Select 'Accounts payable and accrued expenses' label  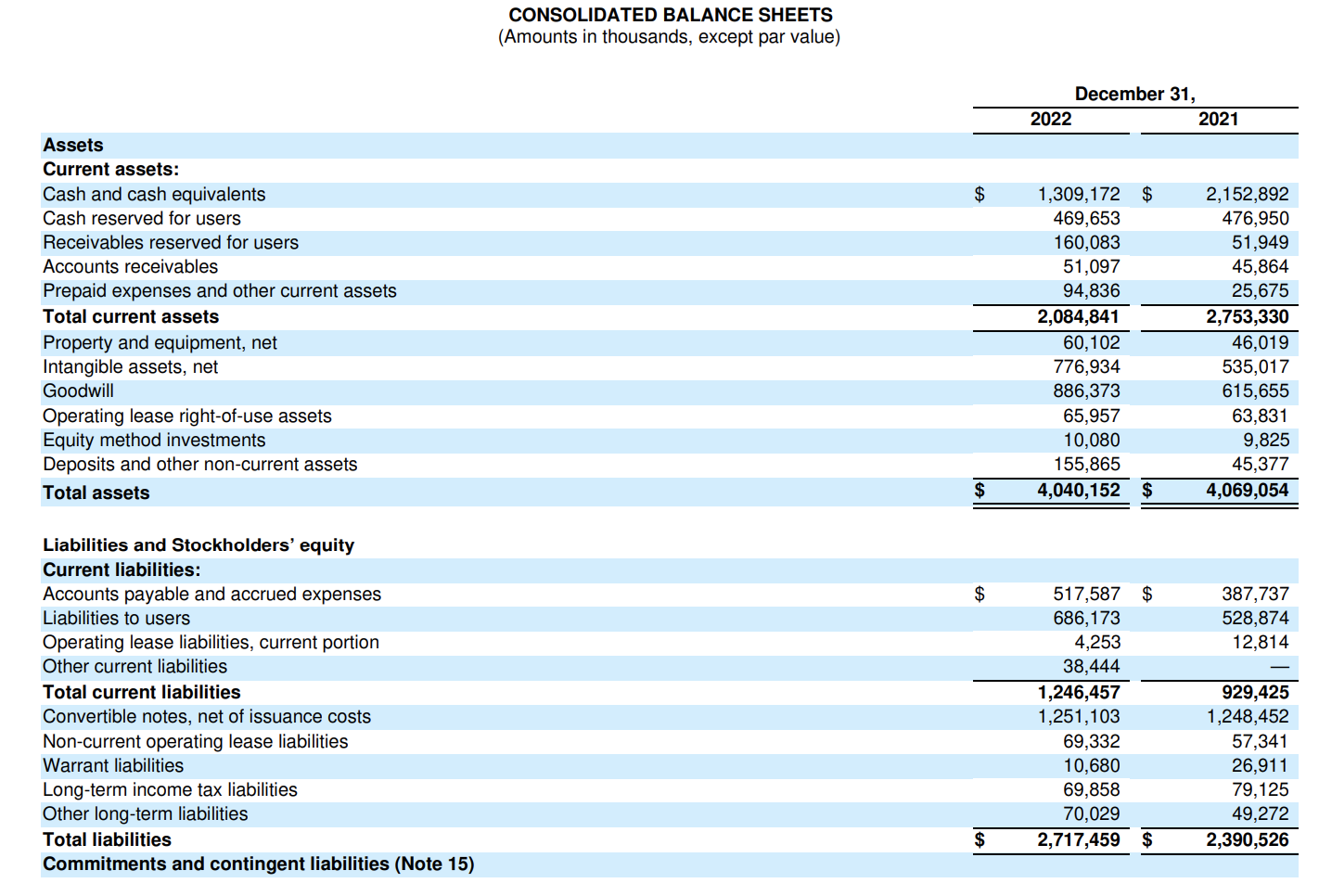point(211,594)
